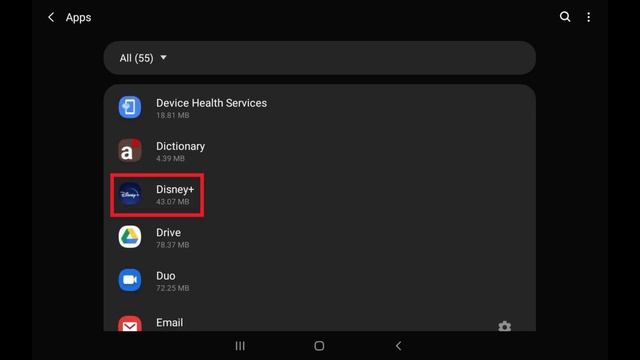
Task: Tap the Disney+ app icon
Action: 130,194
